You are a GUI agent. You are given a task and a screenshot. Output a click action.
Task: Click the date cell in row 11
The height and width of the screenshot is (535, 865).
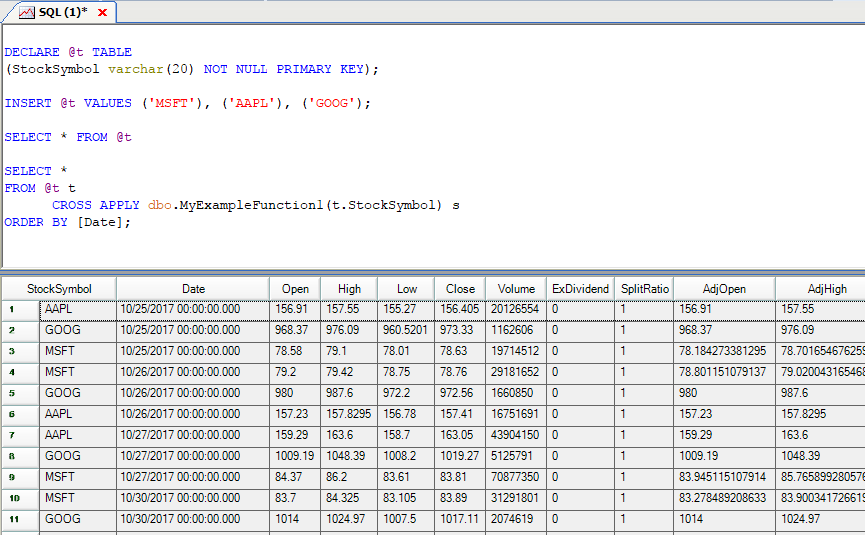tap(193, 519)
